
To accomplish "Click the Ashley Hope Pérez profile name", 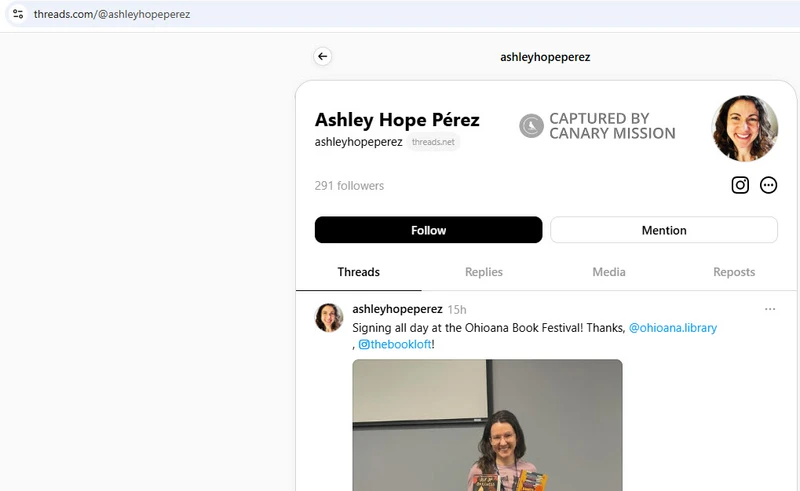I will [397, 120].
